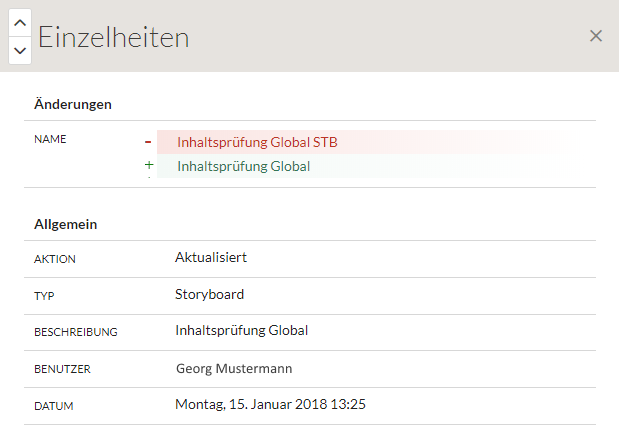Click the Allgemein section header
Screen dimensions: 619x428
point(65,224)
